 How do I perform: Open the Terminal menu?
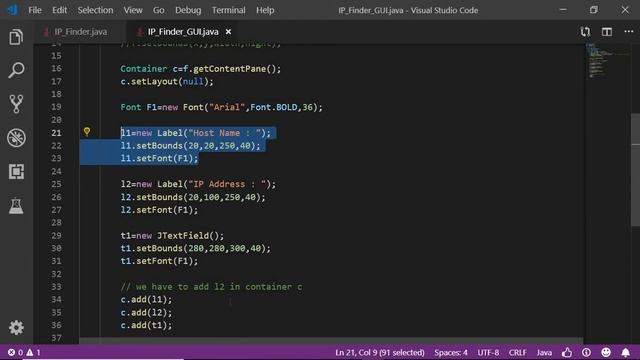pyautogui.click(x=228, y=10)
